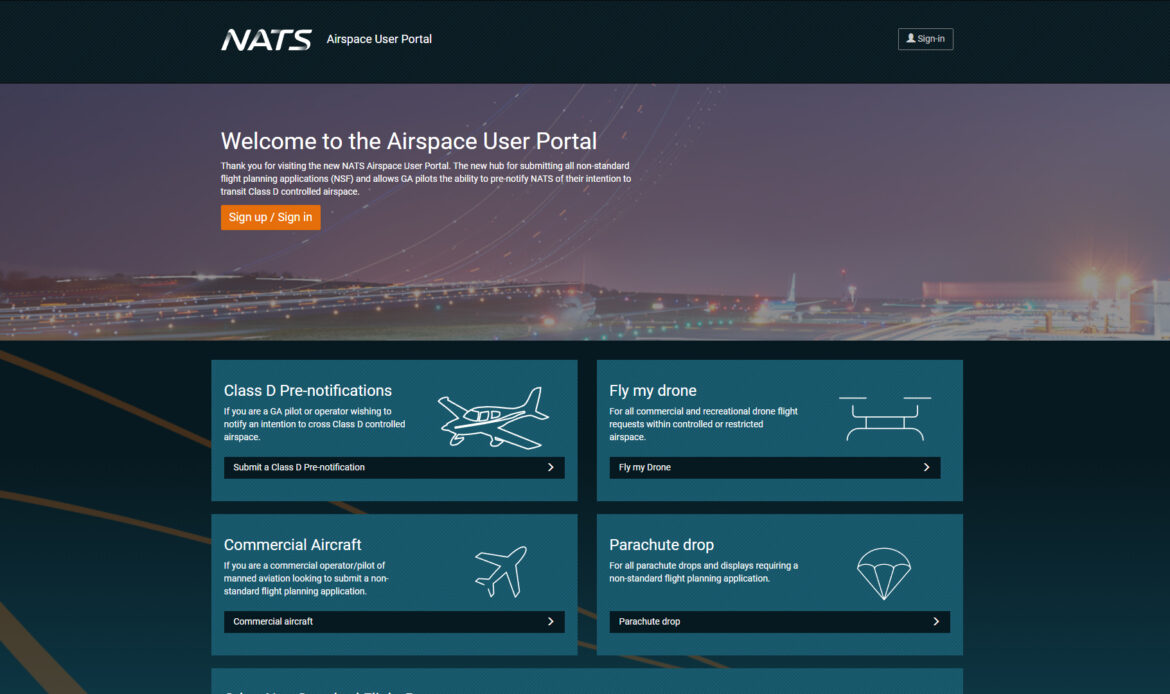Click the welcome paragraph starting 'Thank you for visiting'
The height and width of the screenshot is (694, 1170).
pyautogui.click(x=426, y=178)
